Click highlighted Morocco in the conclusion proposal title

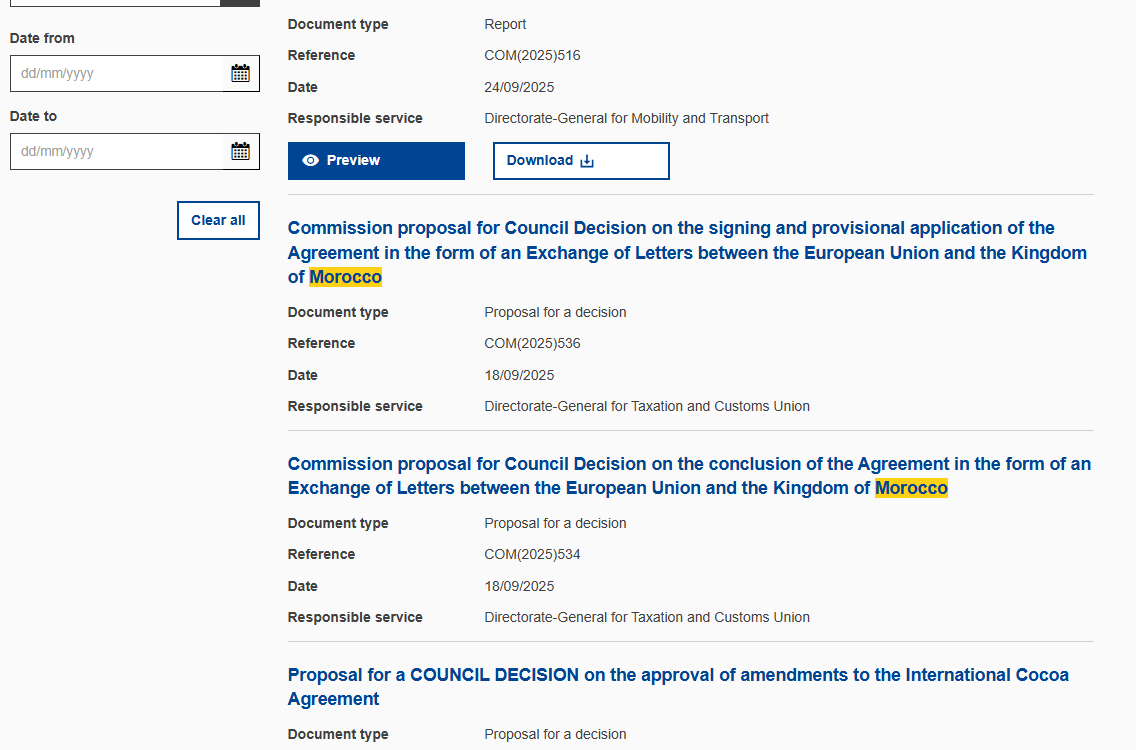(911, 488)
